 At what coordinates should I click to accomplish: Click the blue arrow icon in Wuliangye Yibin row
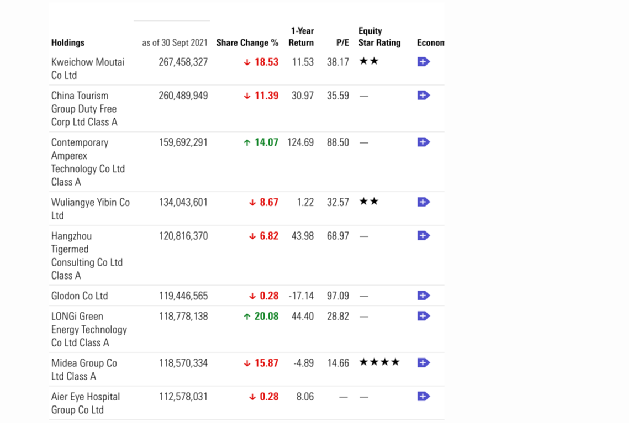pos(423,202)
